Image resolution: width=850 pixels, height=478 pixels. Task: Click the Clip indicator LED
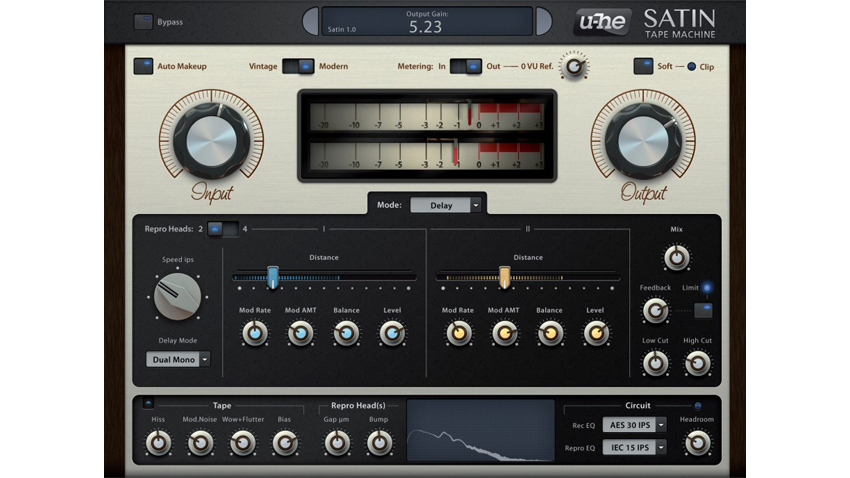(691, 67)
